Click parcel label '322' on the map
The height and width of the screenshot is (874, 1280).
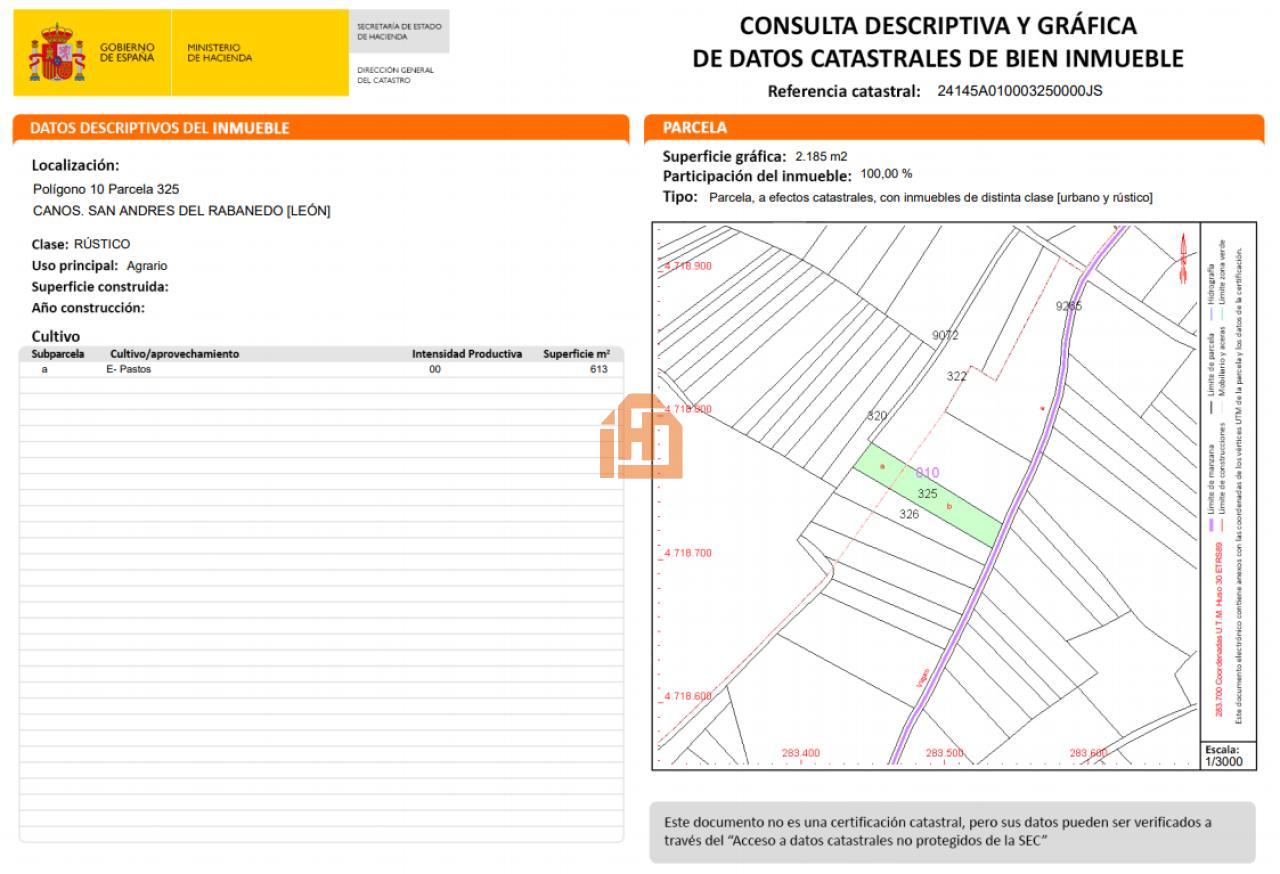coord(957,376)
